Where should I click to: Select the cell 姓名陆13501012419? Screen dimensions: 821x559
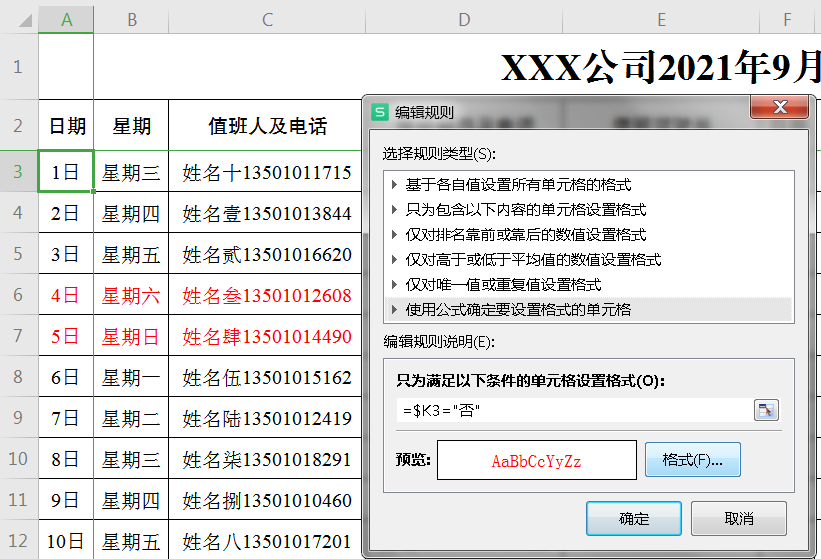click(x=267, y=418)
